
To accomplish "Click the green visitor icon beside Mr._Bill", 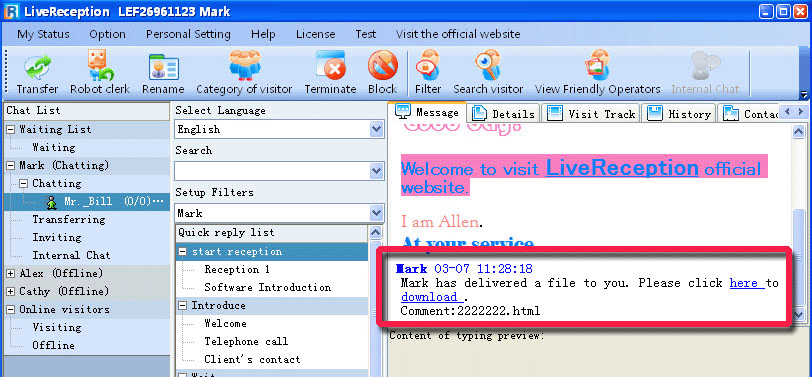I will [x=51, y=202].
